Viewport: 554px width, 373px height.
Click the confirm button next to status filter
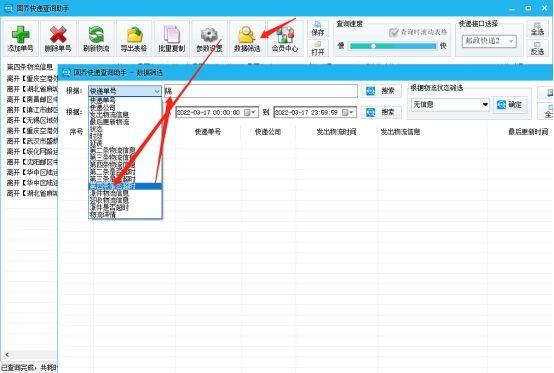[x=510, y=105]
